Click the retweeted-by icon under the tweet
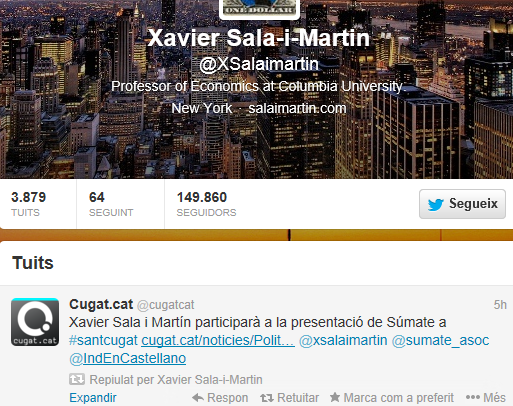This screenshot has width=513, height=406. (77, 379)
